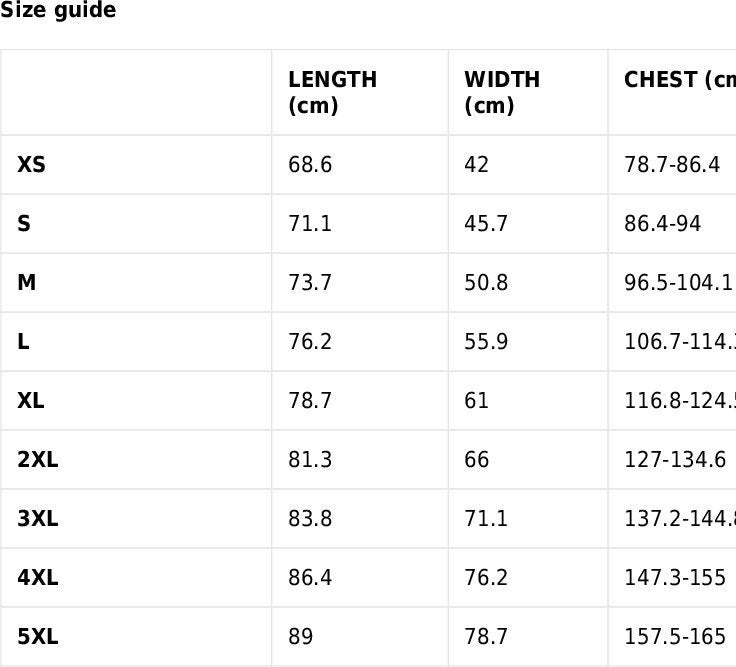Click the 3XL length value 83.8
Image resolution: width=736 pixels, height=667 pixels.
coord(310,519)
